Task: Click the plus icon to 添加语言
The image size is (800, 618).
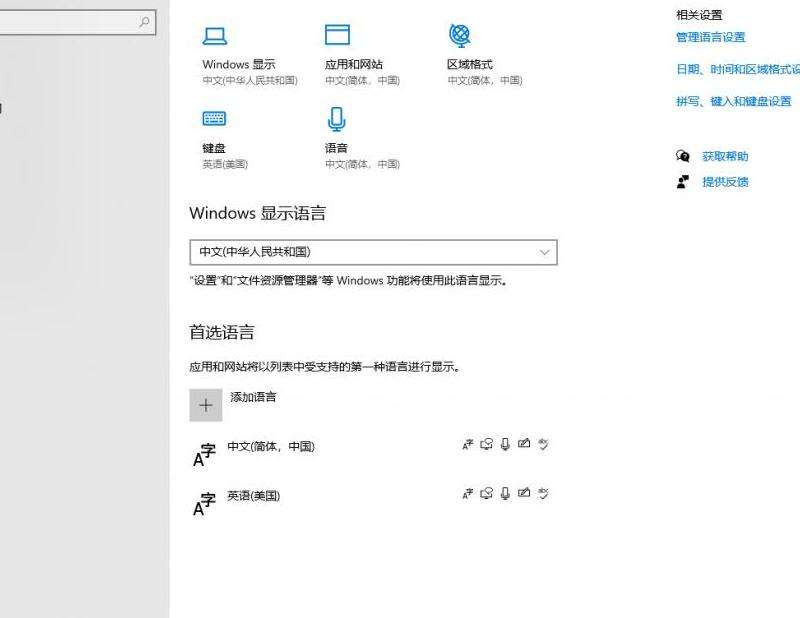Action: [x=206, y=405]
